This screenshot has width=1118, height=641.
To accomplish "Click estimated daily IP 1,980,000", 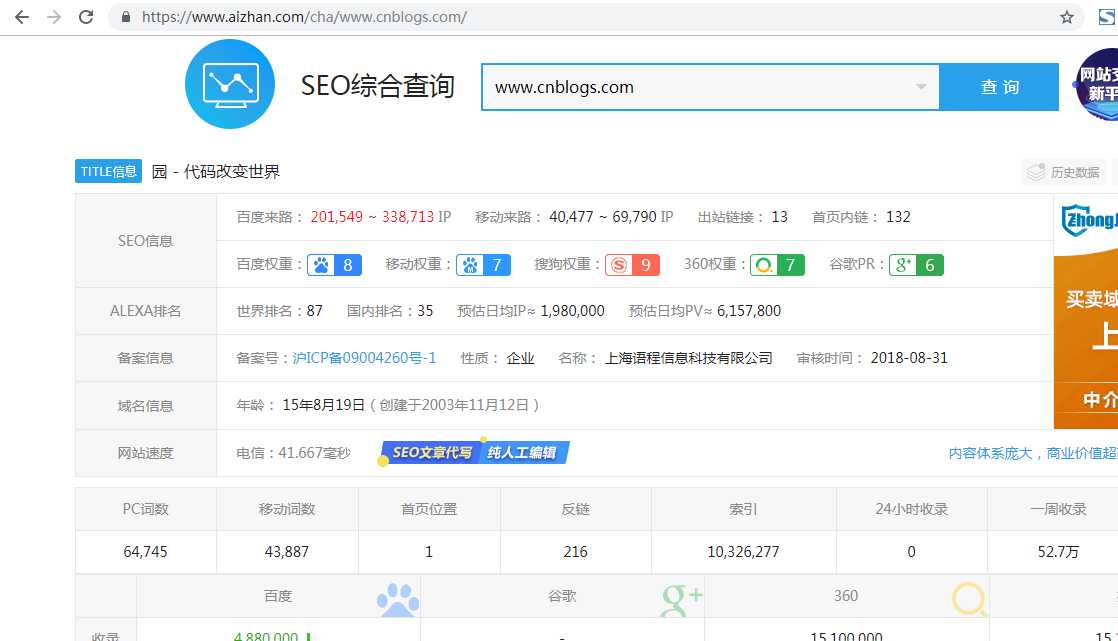I will pos(573,311).
